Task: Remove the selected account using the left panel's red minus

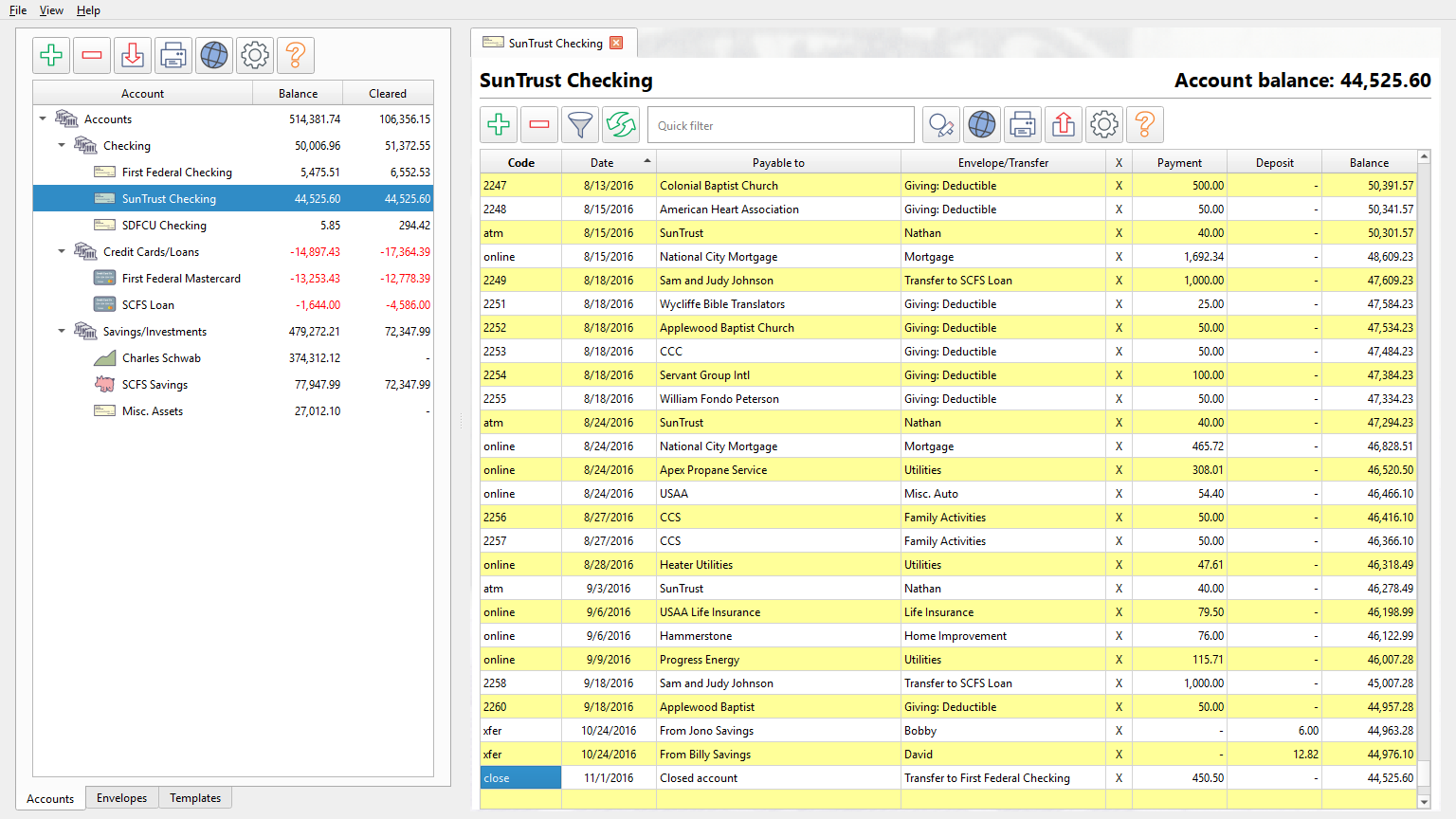Action: pos(92,55)
